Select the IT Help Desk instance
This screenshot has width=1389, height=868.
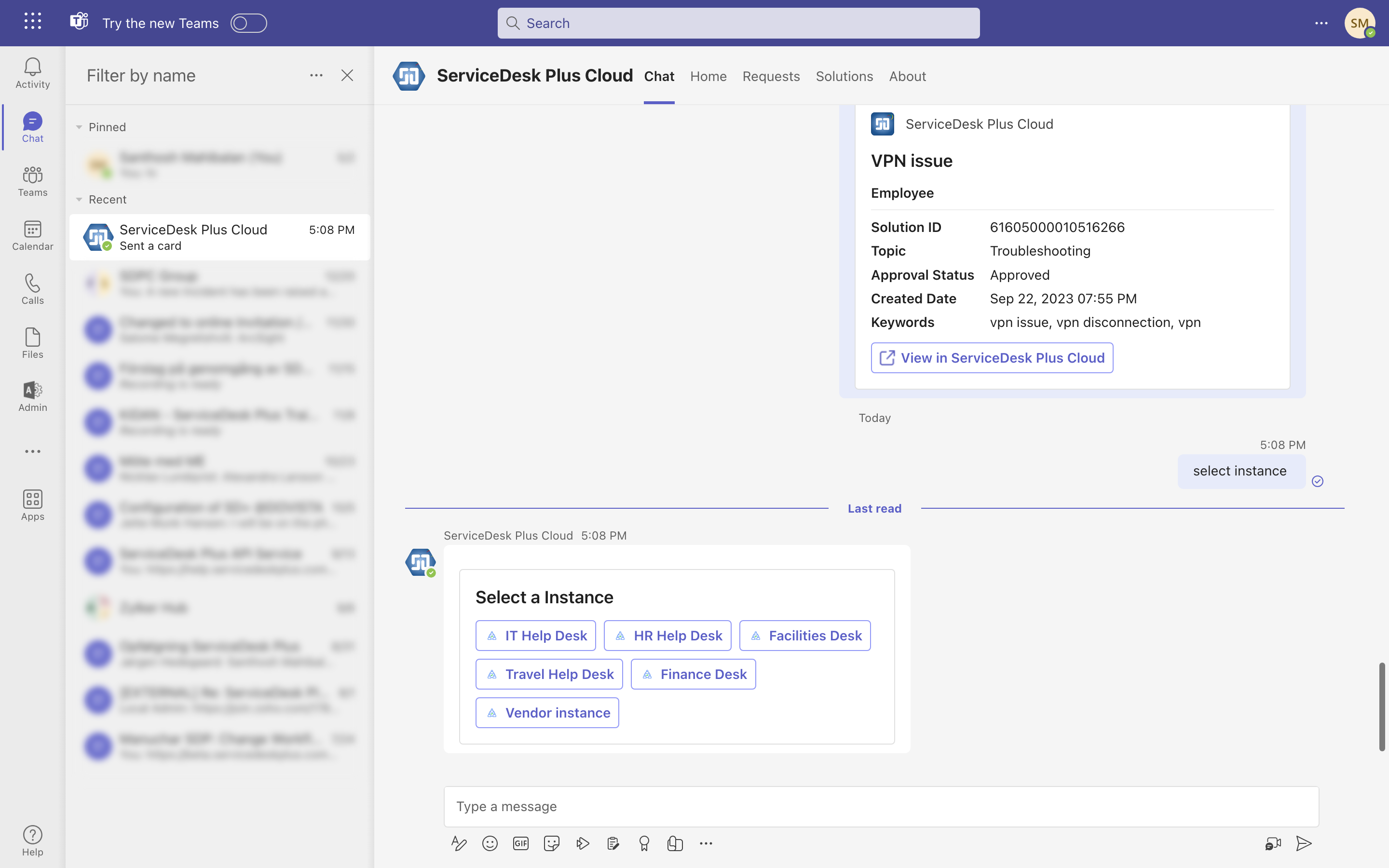pyautogui.click(x=535, y=636)
